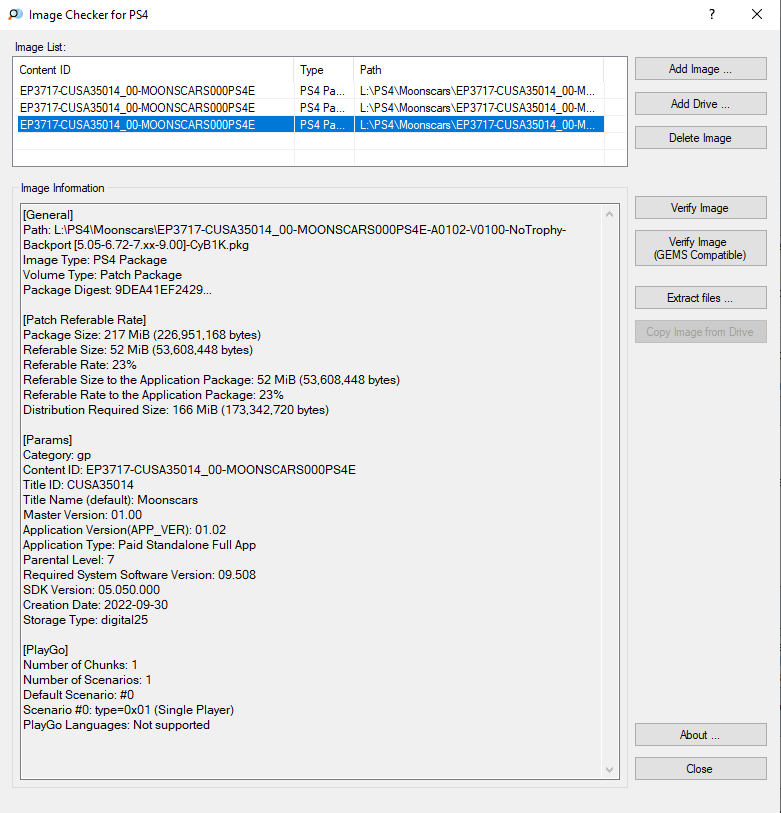Click the [Params] section heading

(47, 440)
